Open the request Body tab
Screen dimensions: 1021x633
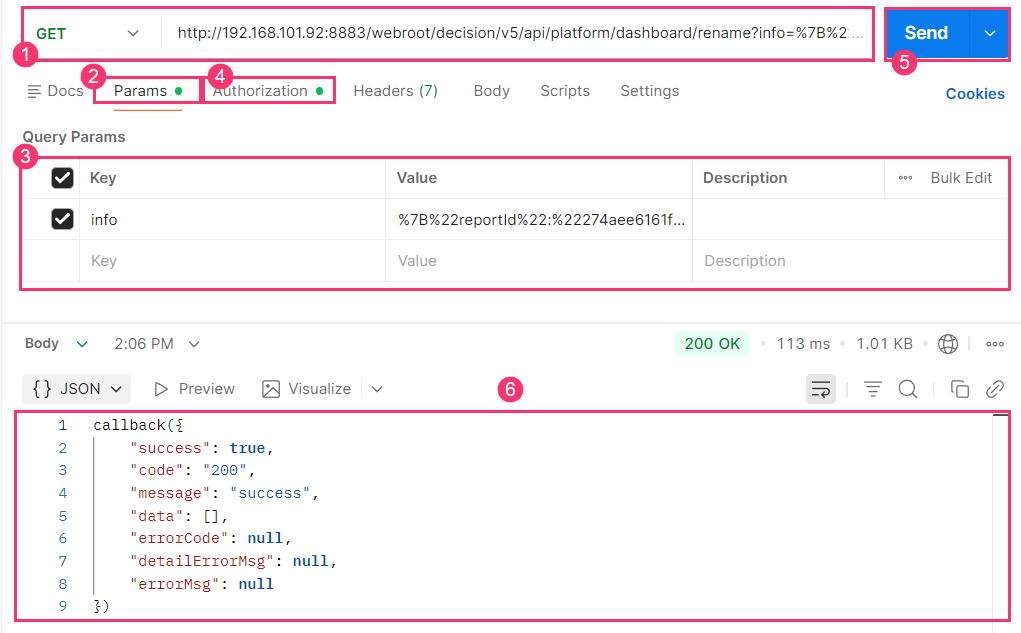[492, 91]
